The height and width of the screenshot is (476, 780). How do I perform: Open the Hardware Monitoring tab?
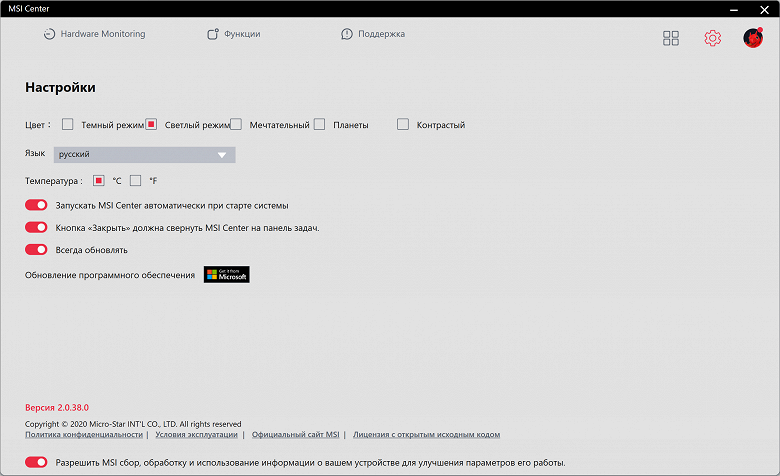click(95, 34)
